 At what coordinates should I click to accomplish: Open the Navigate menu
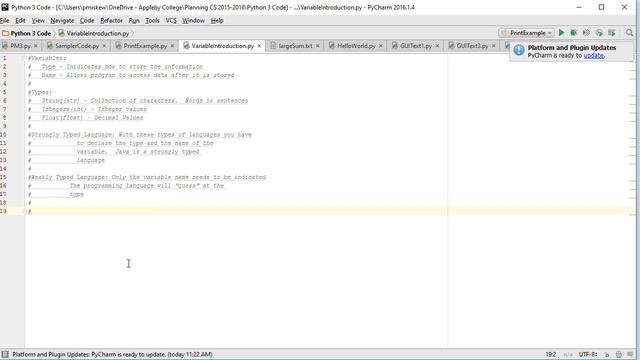62,20
